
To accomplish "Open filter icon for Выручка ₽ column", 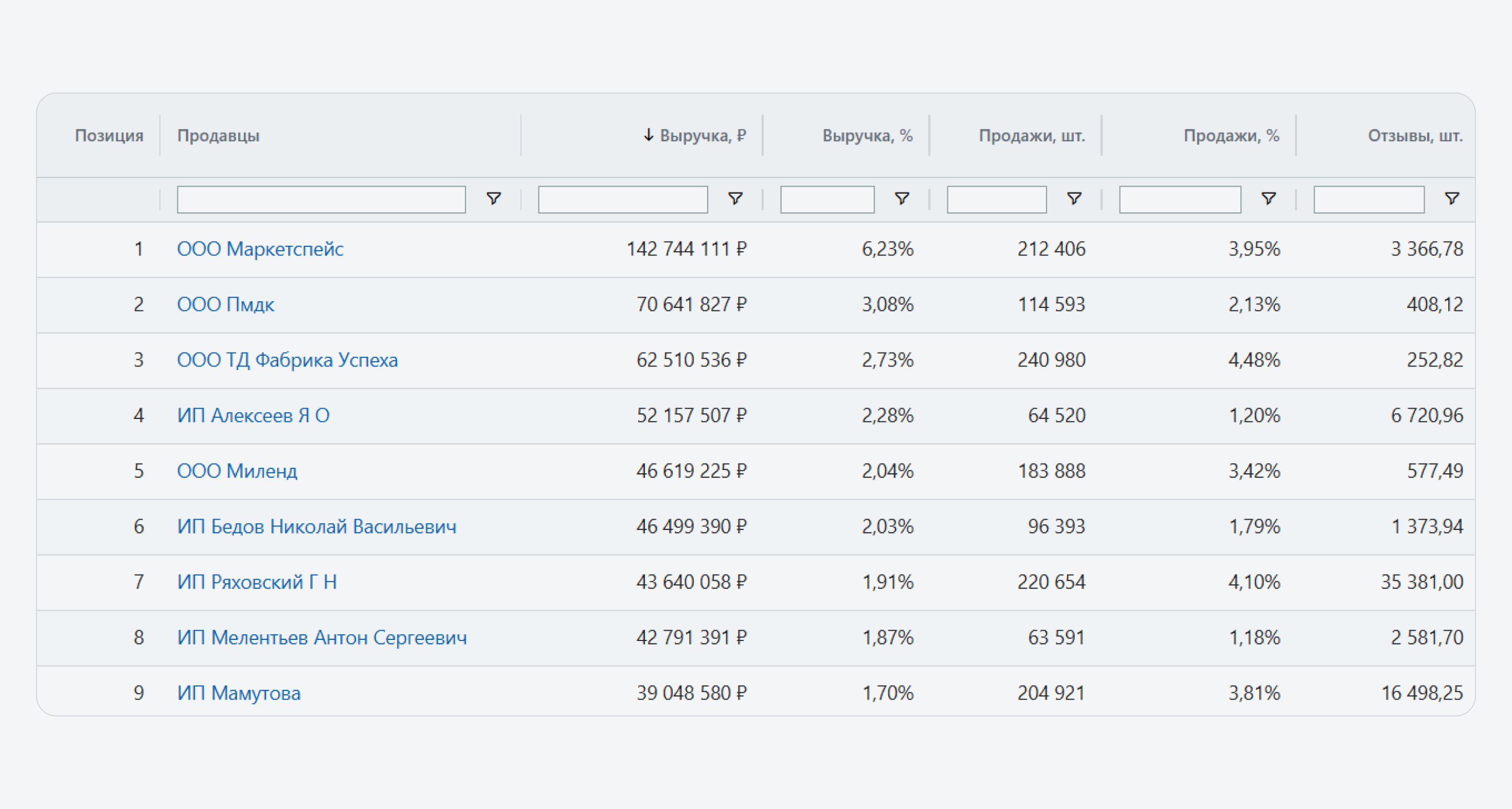I will click(x=735, y=199).
